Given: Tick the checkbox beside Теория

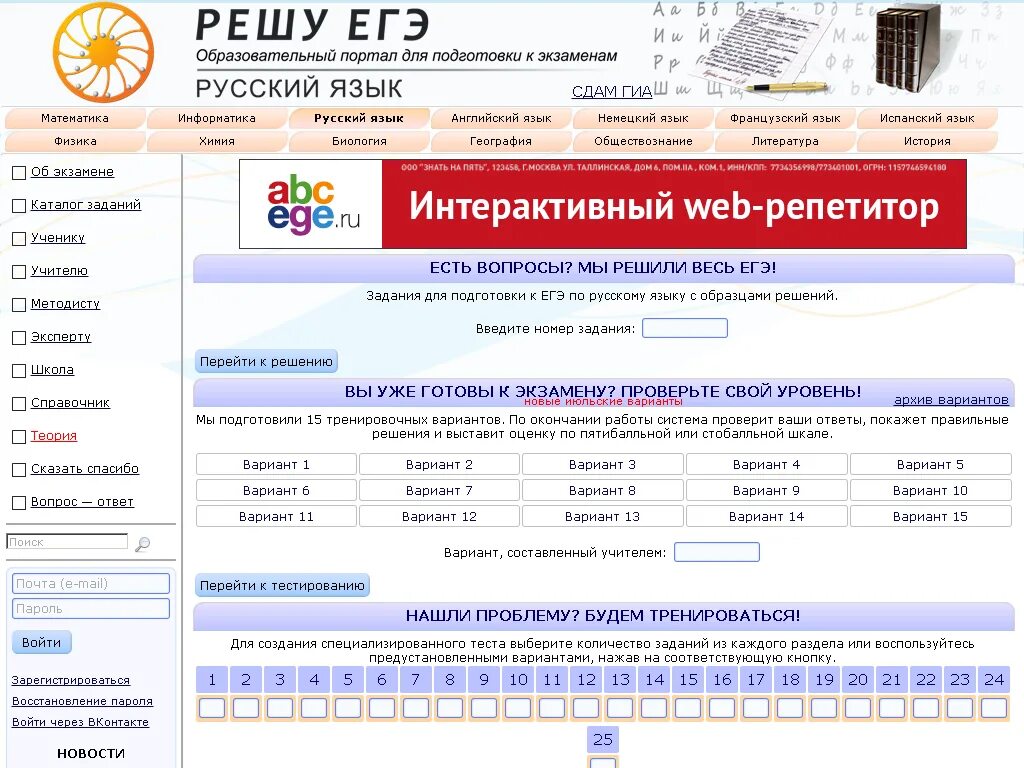Looking at the screenshot, I should (x=19, y=436).
